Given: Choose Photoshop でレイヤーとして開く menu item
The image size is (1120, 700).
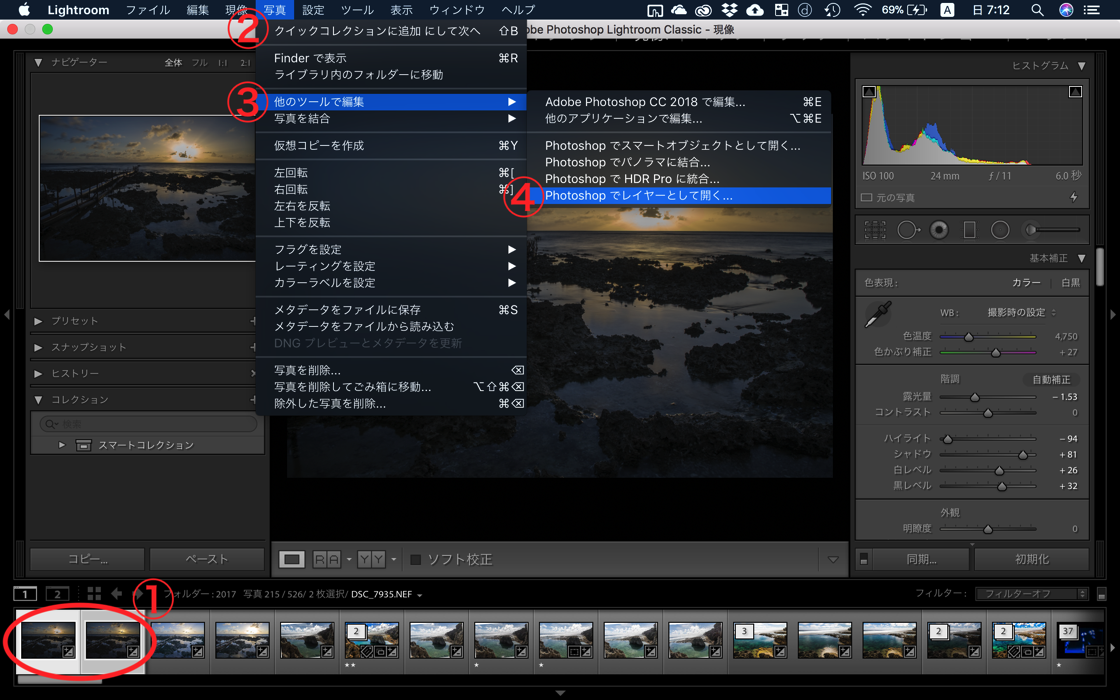Looking at the screenshot, I should (x=638, y=196).
